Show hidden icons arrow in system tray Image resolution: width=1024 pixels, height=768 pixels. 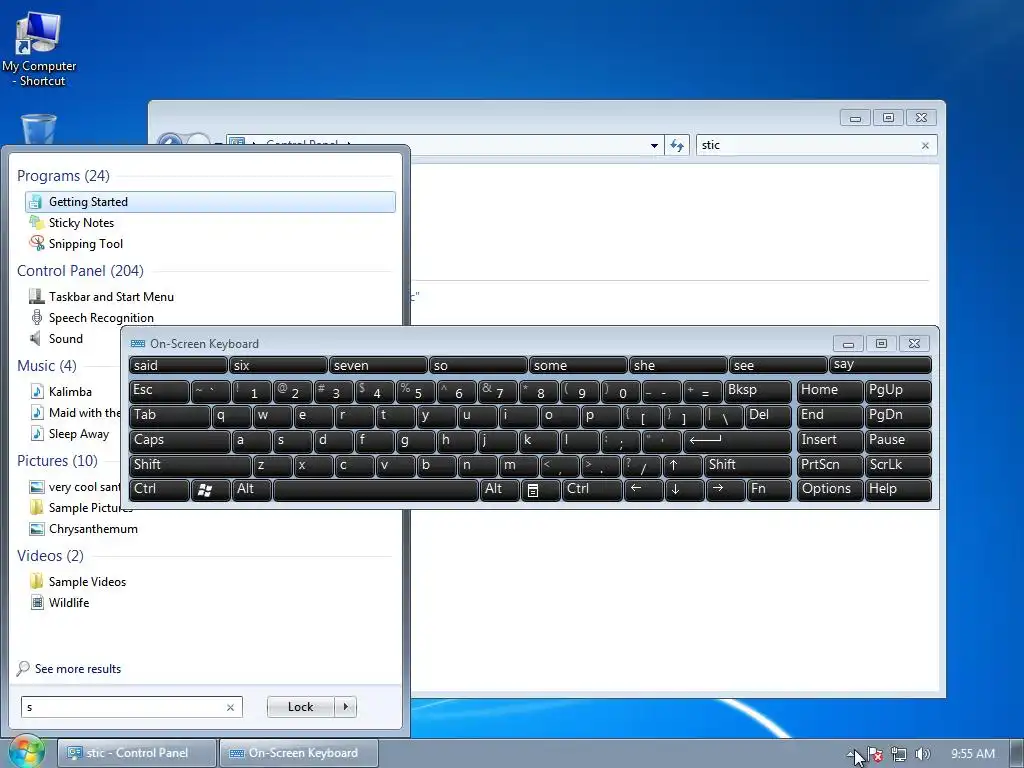pyautogui.click(x=851, y=754)
